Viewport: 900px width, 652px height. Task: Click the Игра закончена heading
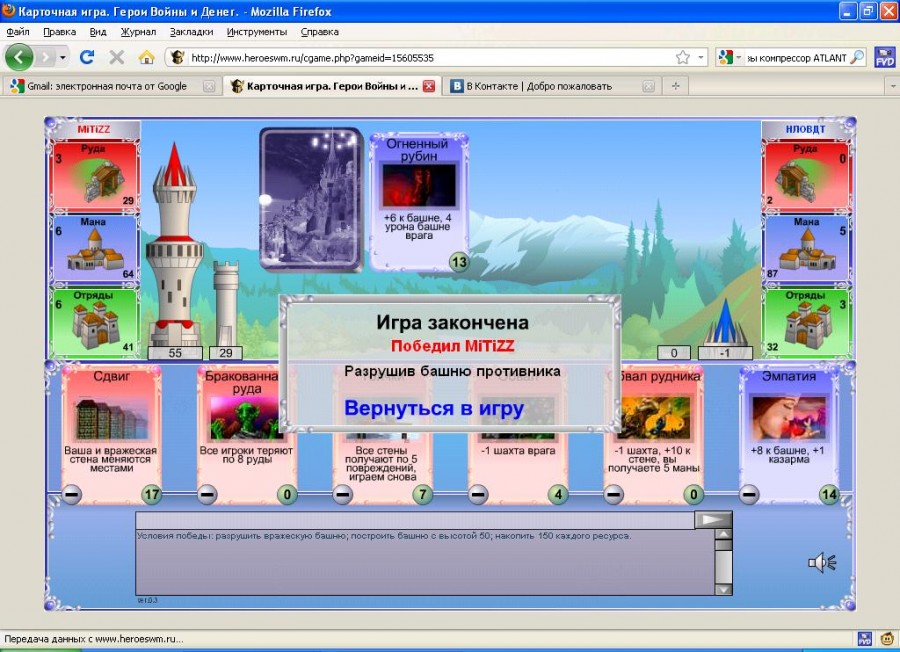452,323
